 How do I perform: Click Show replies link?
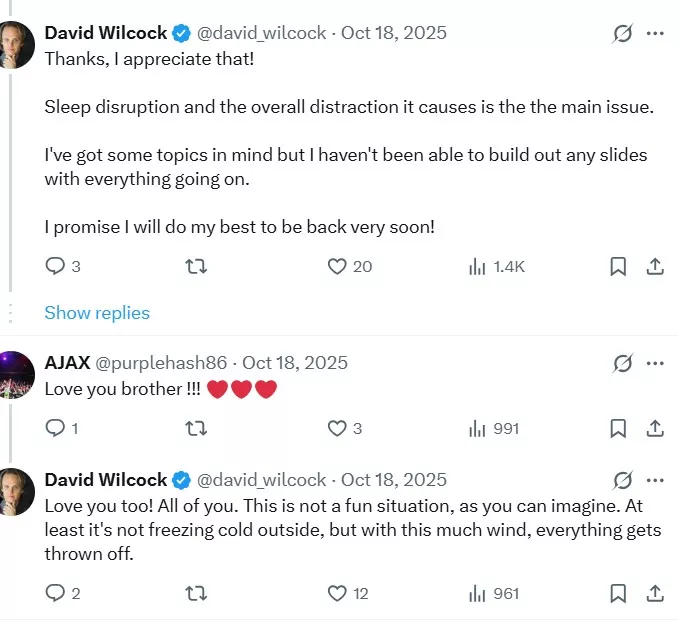pos(97,313)
